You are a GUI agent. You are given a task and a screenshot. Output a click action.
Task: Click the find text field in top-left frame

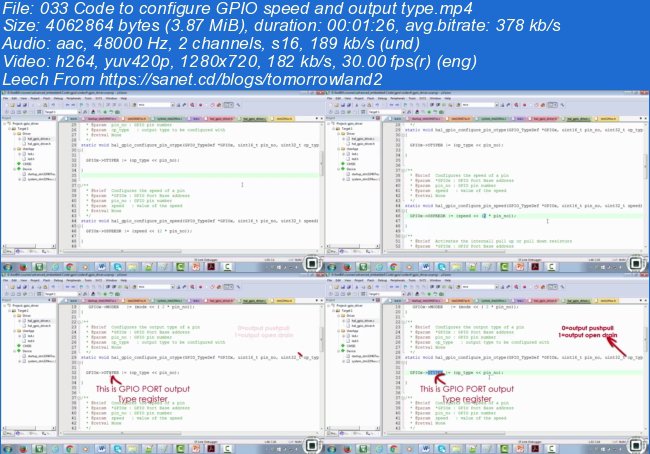pos(154,105)
